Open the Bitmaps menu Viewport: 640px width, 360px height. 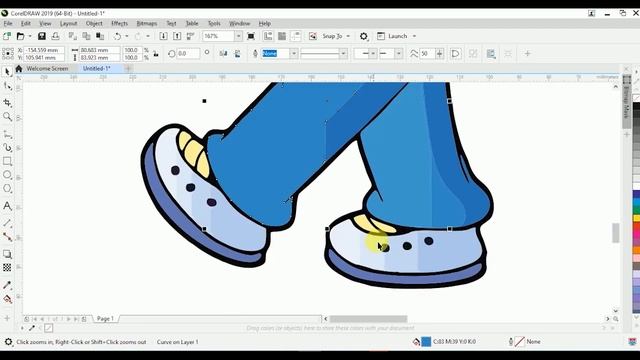coord(147,24)
